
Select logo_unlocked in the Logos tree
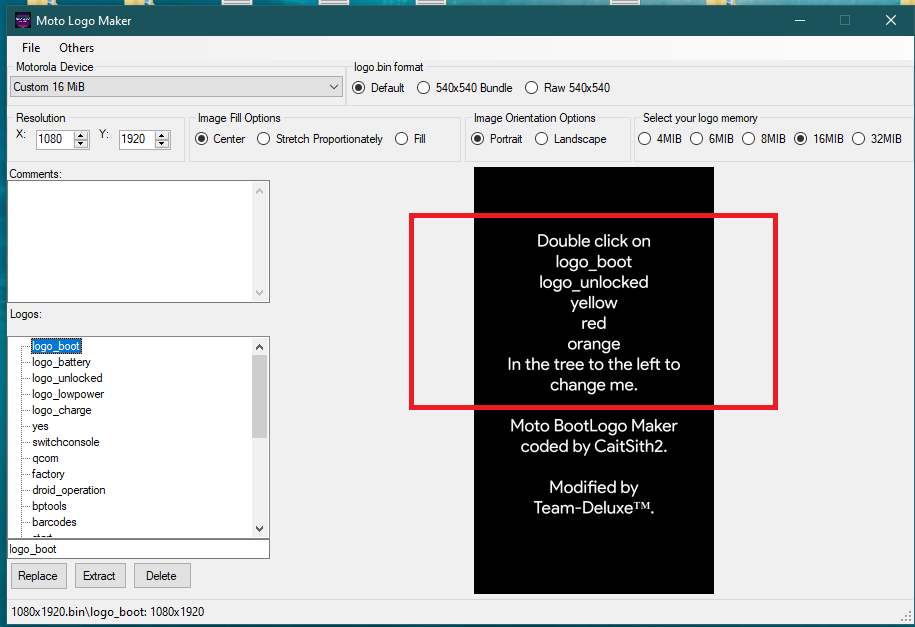(67, 378)
